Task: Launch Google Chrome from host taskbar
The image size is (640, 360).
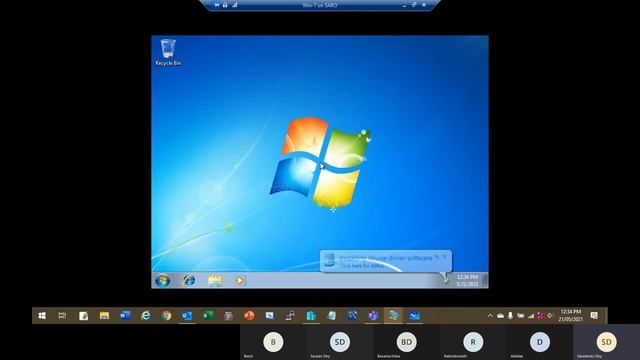Action: [166, 316]
